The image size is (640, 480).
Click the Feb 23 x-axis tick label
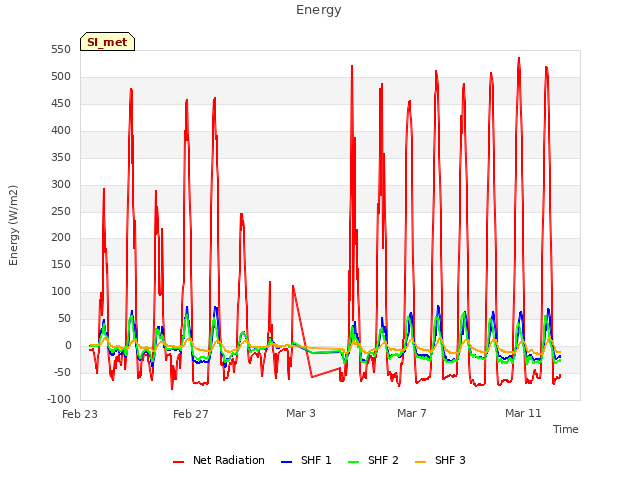click(x=80, y=414)
